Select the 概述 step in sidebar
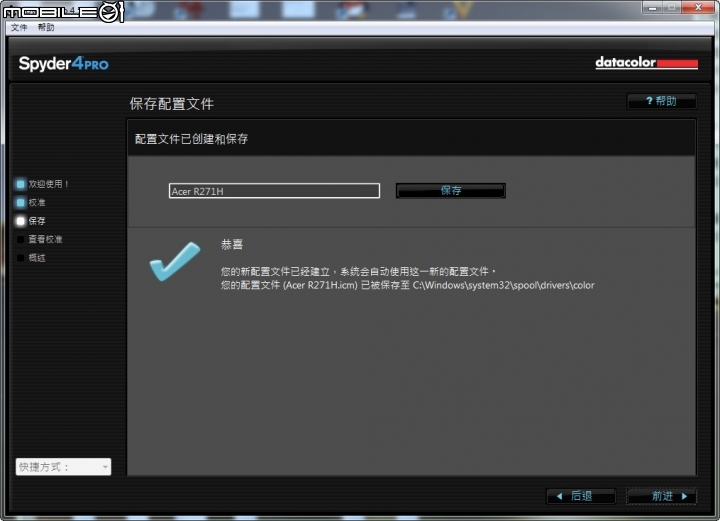The width and height of the screenshot is (720, 521). 31,258
